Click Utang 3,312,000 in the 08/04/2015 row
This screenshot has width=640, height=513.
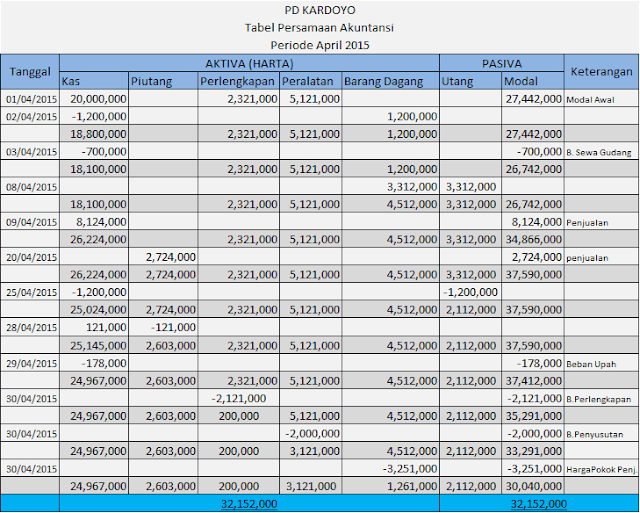coord(471,187)
